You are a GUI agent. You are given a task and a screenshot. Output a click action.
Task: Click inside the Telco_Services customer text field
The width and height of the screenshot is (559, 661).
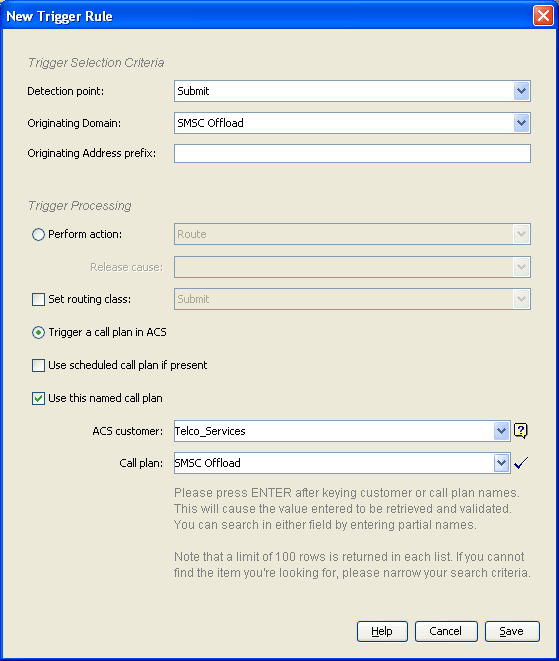(x=334, y=431)
